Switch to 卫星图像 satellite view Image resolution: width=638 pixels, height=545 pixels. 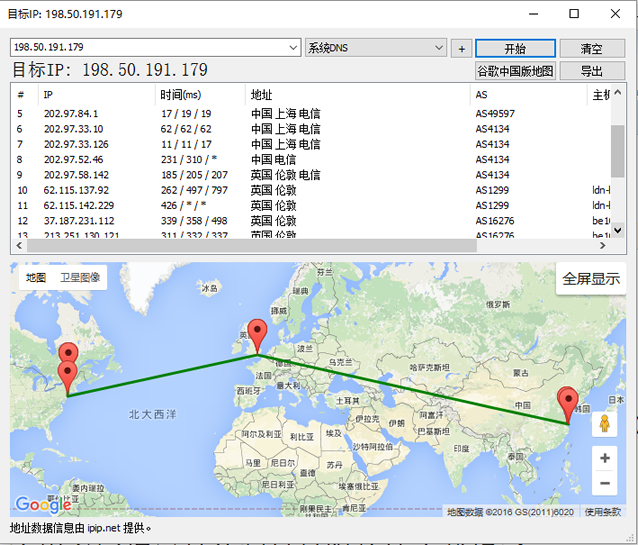(x=79, y=277)
